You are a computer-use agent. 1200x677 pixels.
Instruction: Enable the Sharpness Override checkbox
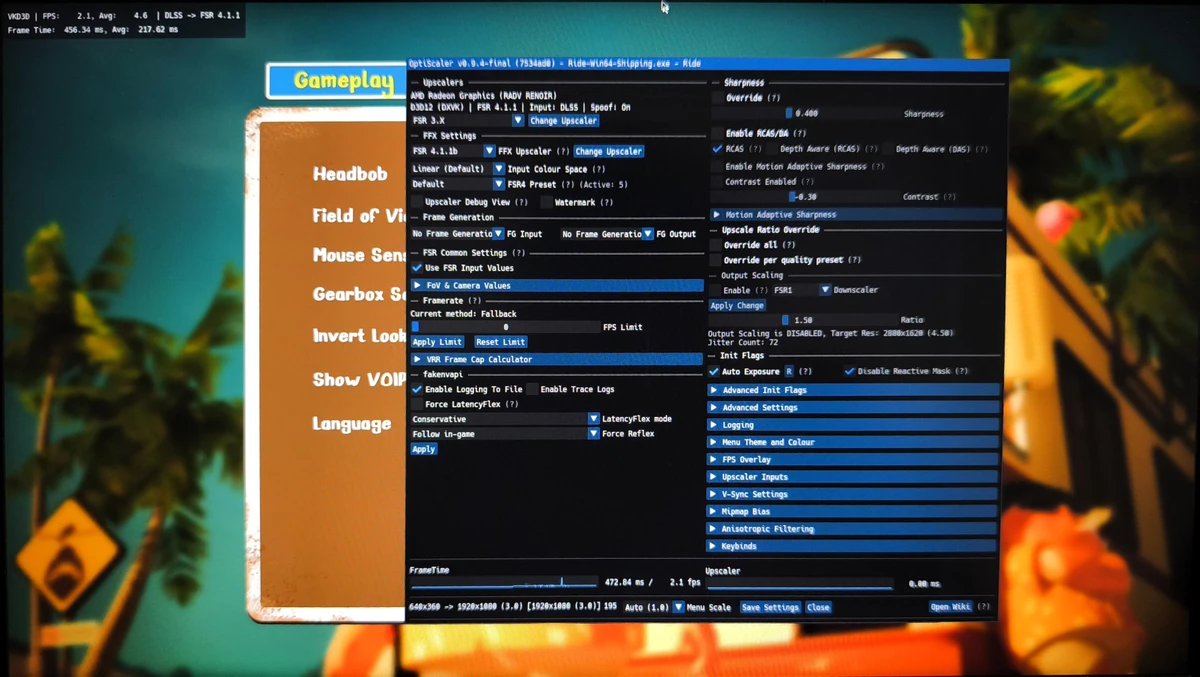717,98
